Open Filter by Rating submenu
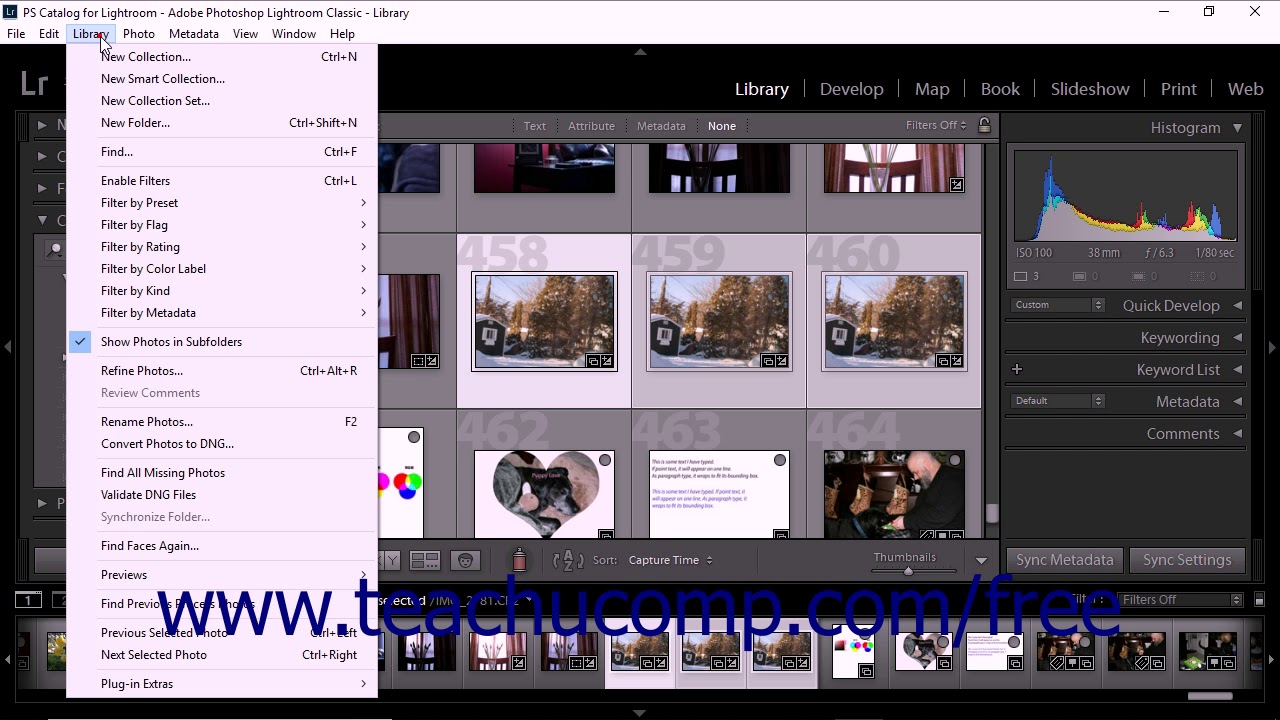The image size is (1280, 720). coord(224,247)
